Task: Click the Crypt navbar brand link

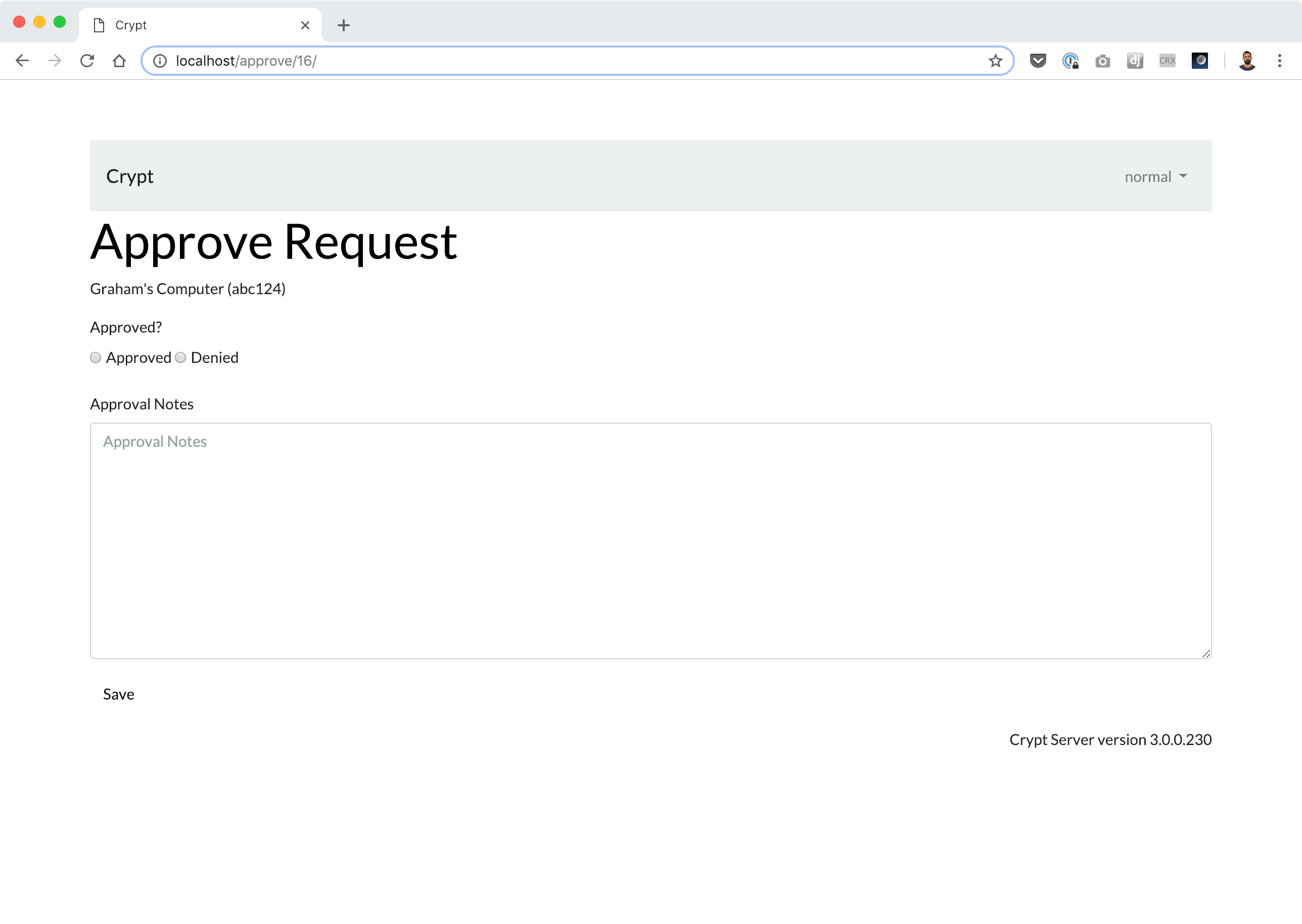Action: tap(130, 177)
